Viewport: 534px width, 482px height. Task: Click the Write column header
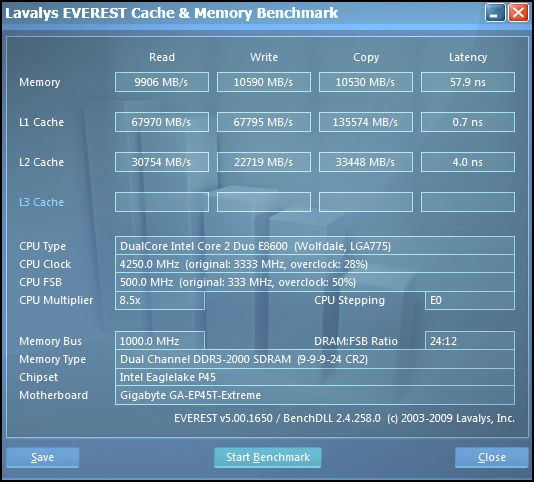[x=264, y=57]
